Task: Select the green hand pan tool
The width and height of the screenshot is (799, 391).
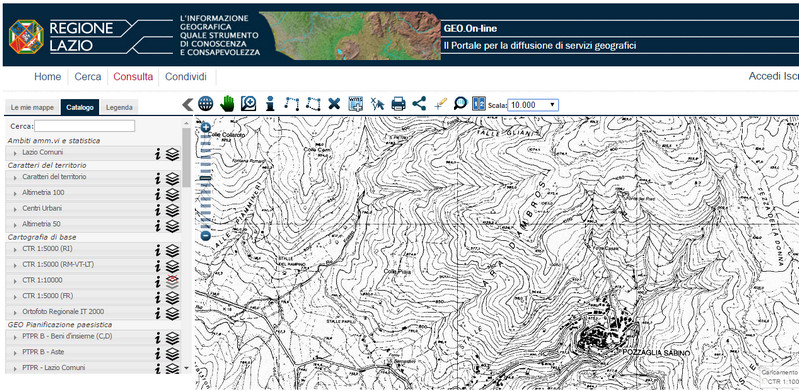Action: (227, 104)
